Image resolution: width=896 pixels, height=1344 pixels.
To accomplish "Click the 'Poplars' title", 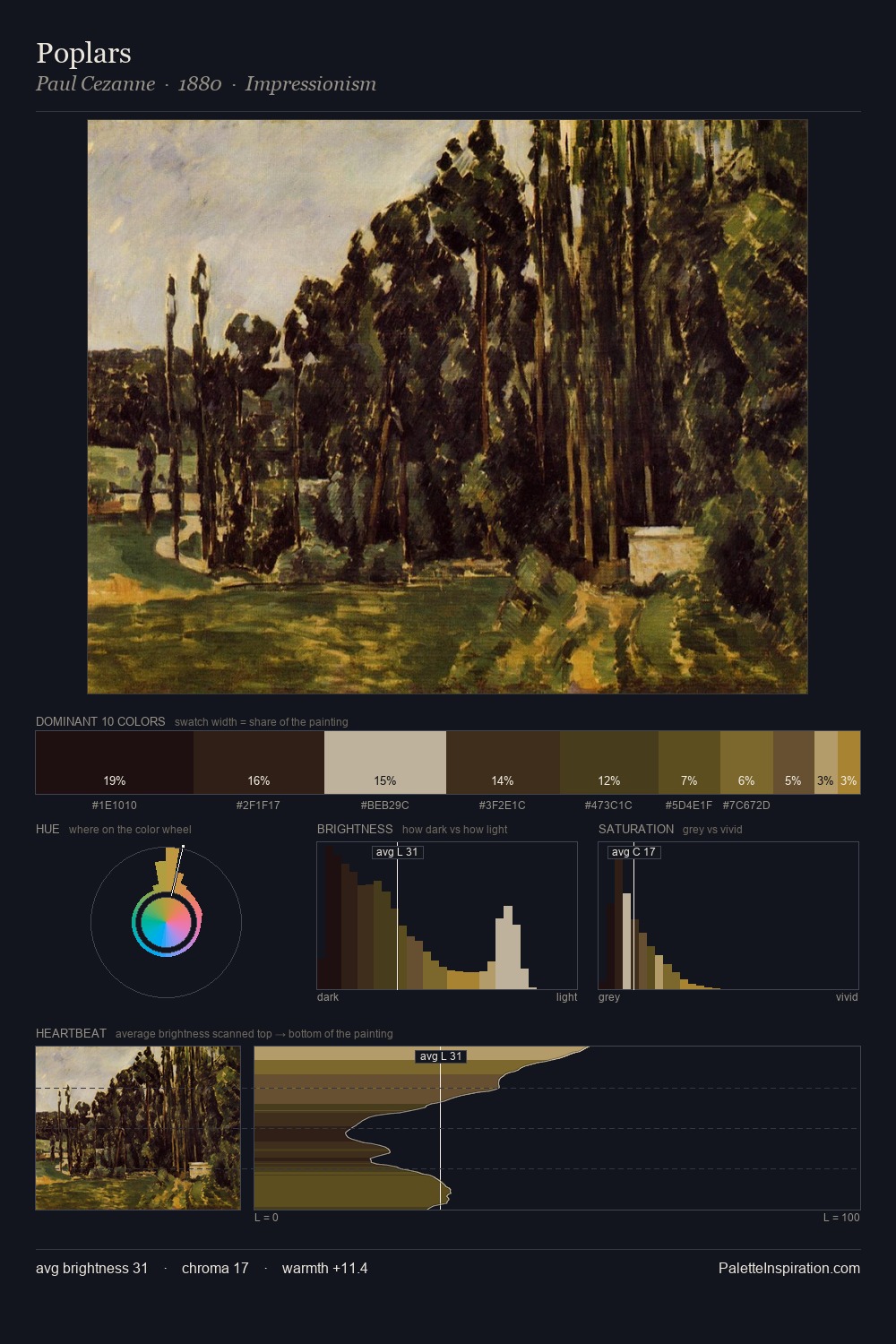I will 83,53.
